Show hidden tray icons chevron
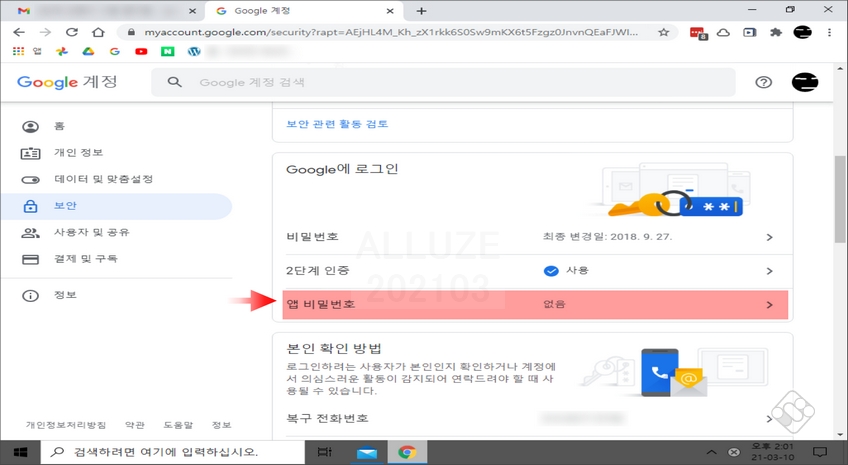The width and height of the screenshot is (848, 465). (x=712, y=452)
